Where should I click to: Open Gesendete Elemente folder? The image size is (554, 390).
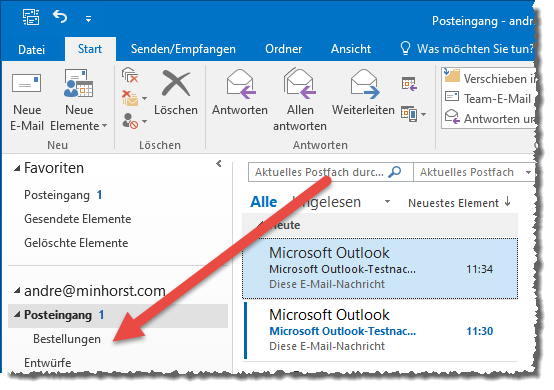[77, 219]
